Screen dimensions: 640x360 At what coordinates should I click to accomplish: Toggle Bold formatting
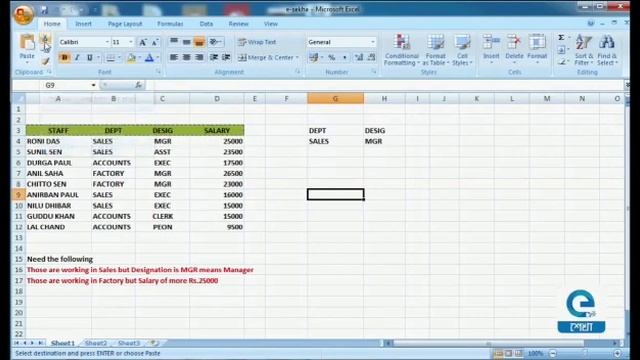(64, 58)
